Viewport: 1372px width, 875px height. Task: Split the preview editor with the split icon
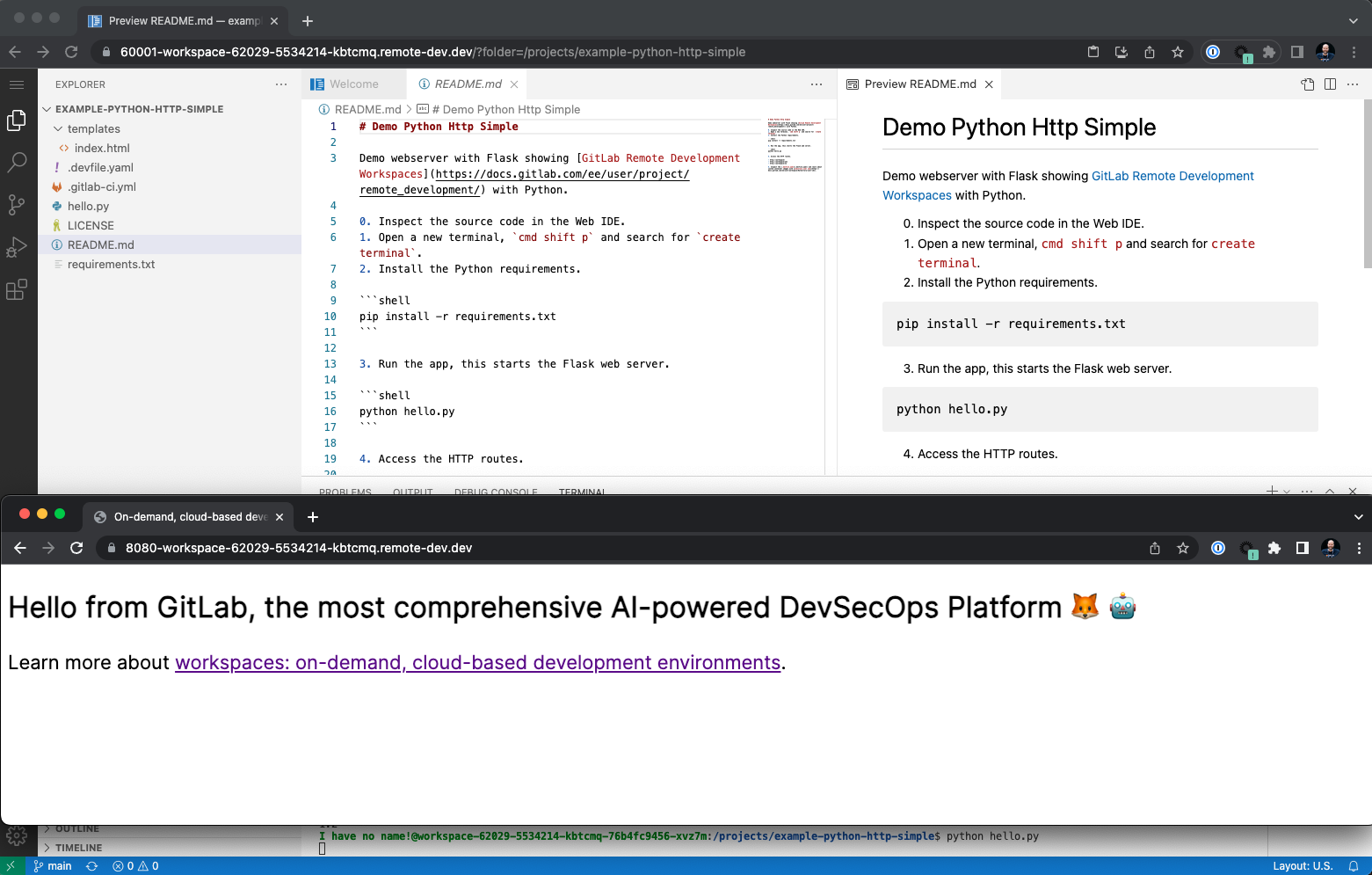1328,84
